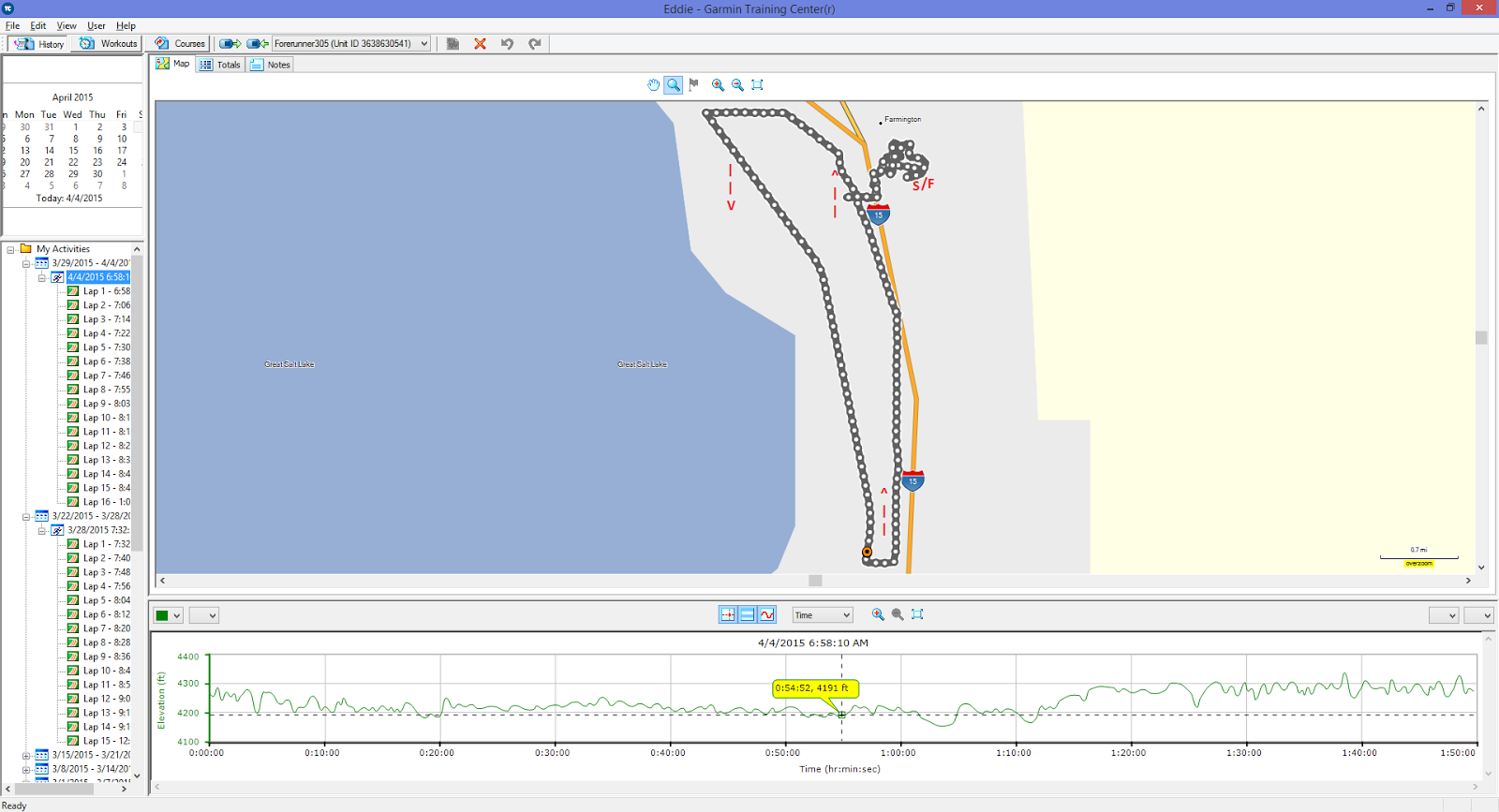Select Lap 9 - 8:36 in the tree

tap(107, 657)
